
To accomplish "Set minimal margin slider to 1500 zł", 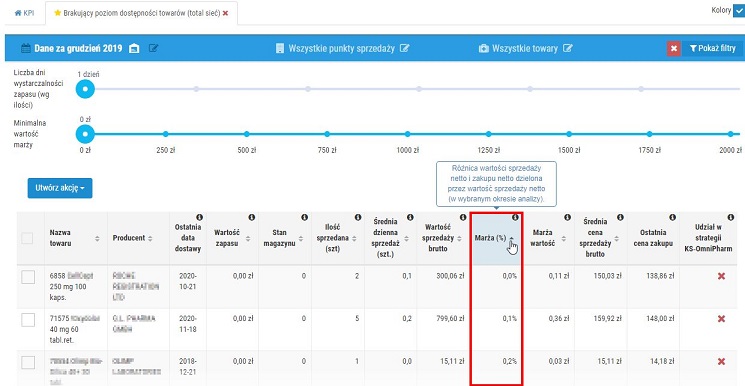I will pos(569,134).
